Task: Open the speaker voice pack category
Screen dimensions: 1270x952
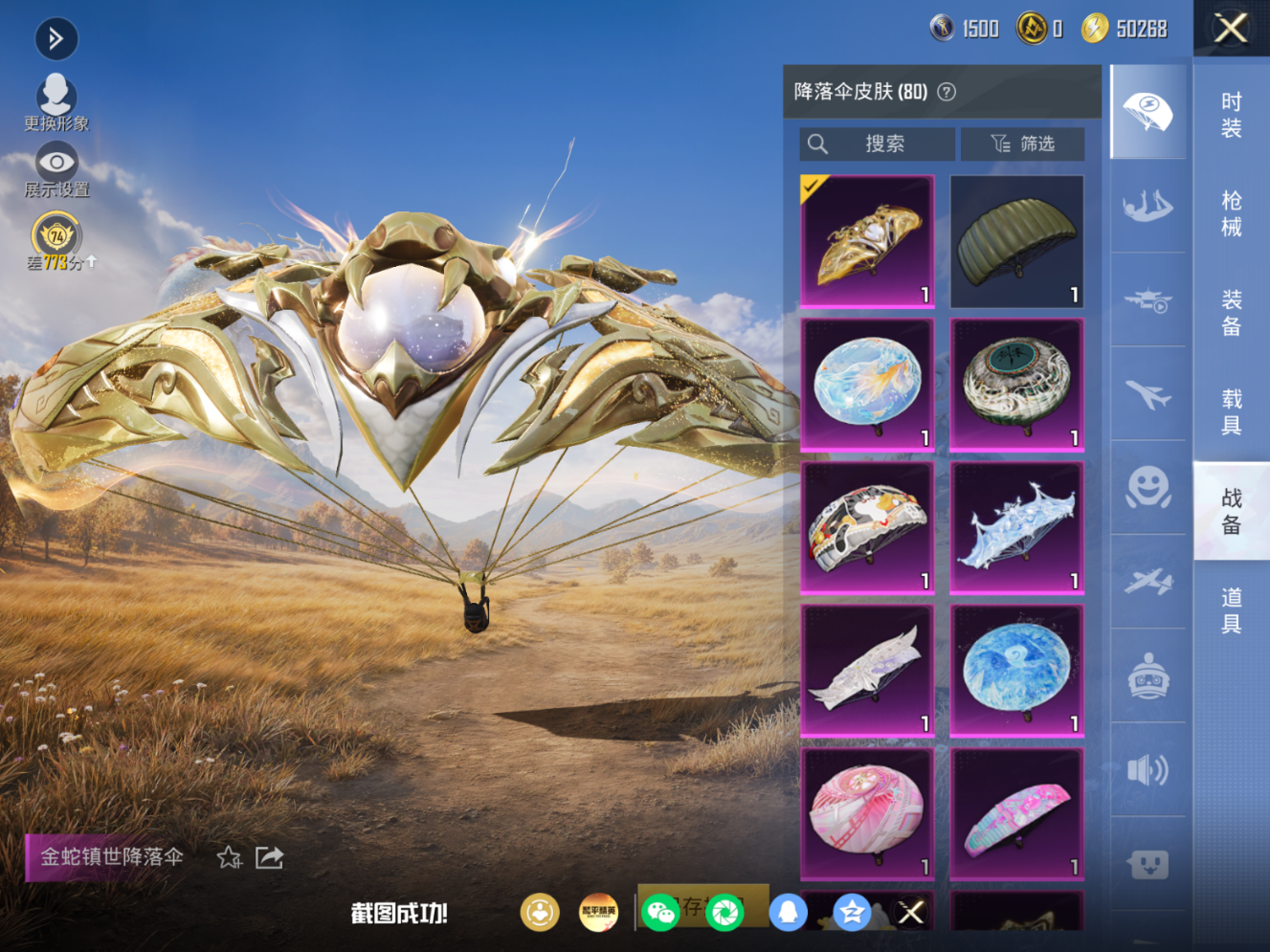Action: pyautogui.click(x=1148, y=769)
